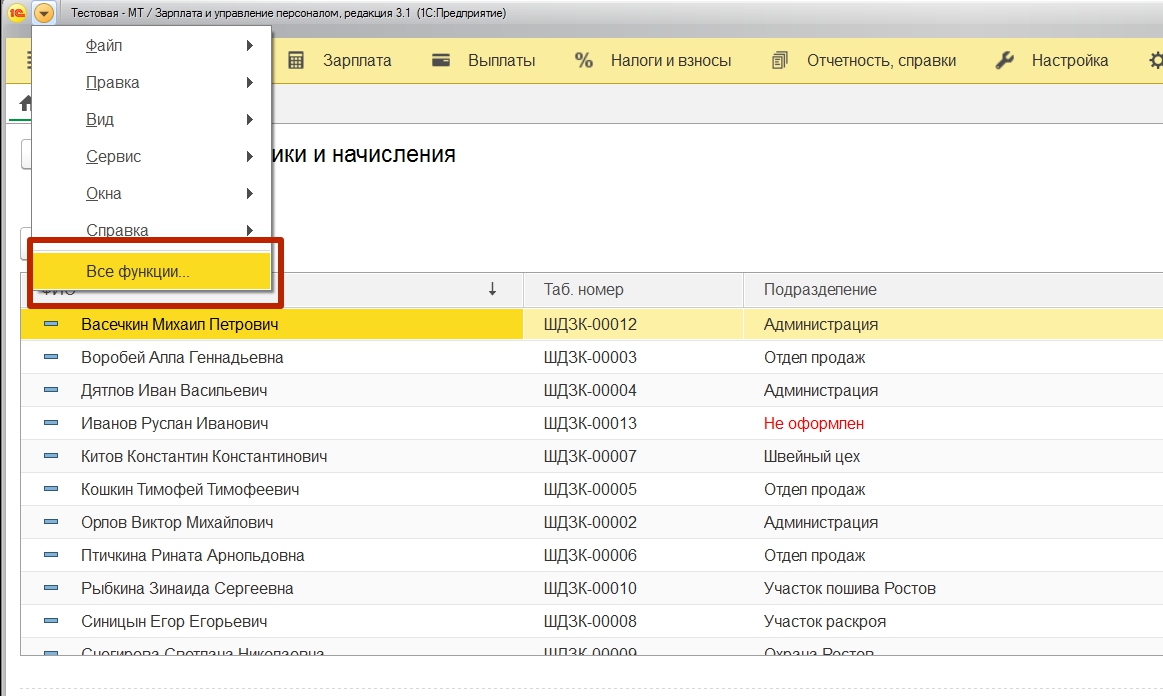
Task: Select row Китов Константин Константинович
Action: tap(592, 456)
